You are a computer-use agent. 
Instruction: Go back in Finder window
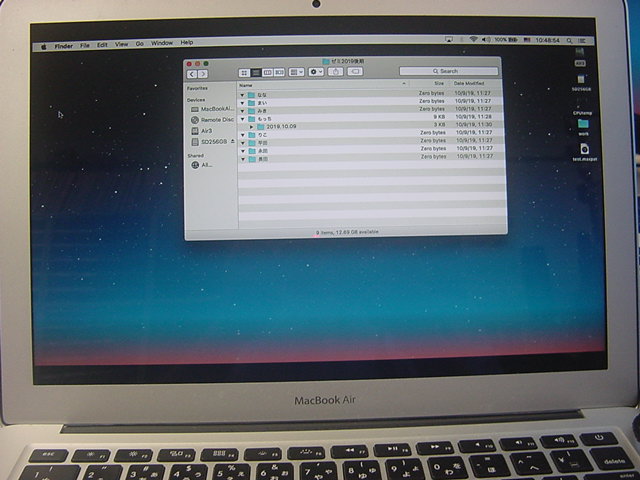pyautogui.click(x=192, y=74)
